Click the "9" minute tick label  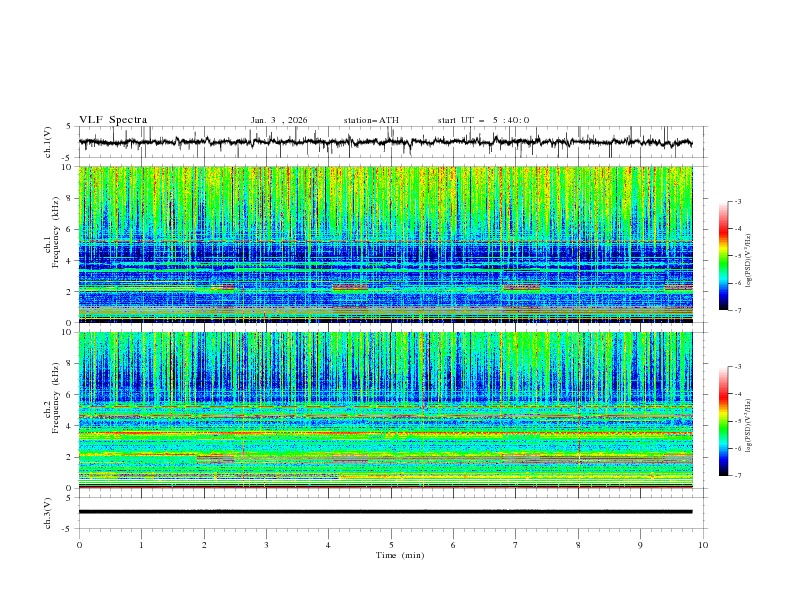click(x=640, y=545)
